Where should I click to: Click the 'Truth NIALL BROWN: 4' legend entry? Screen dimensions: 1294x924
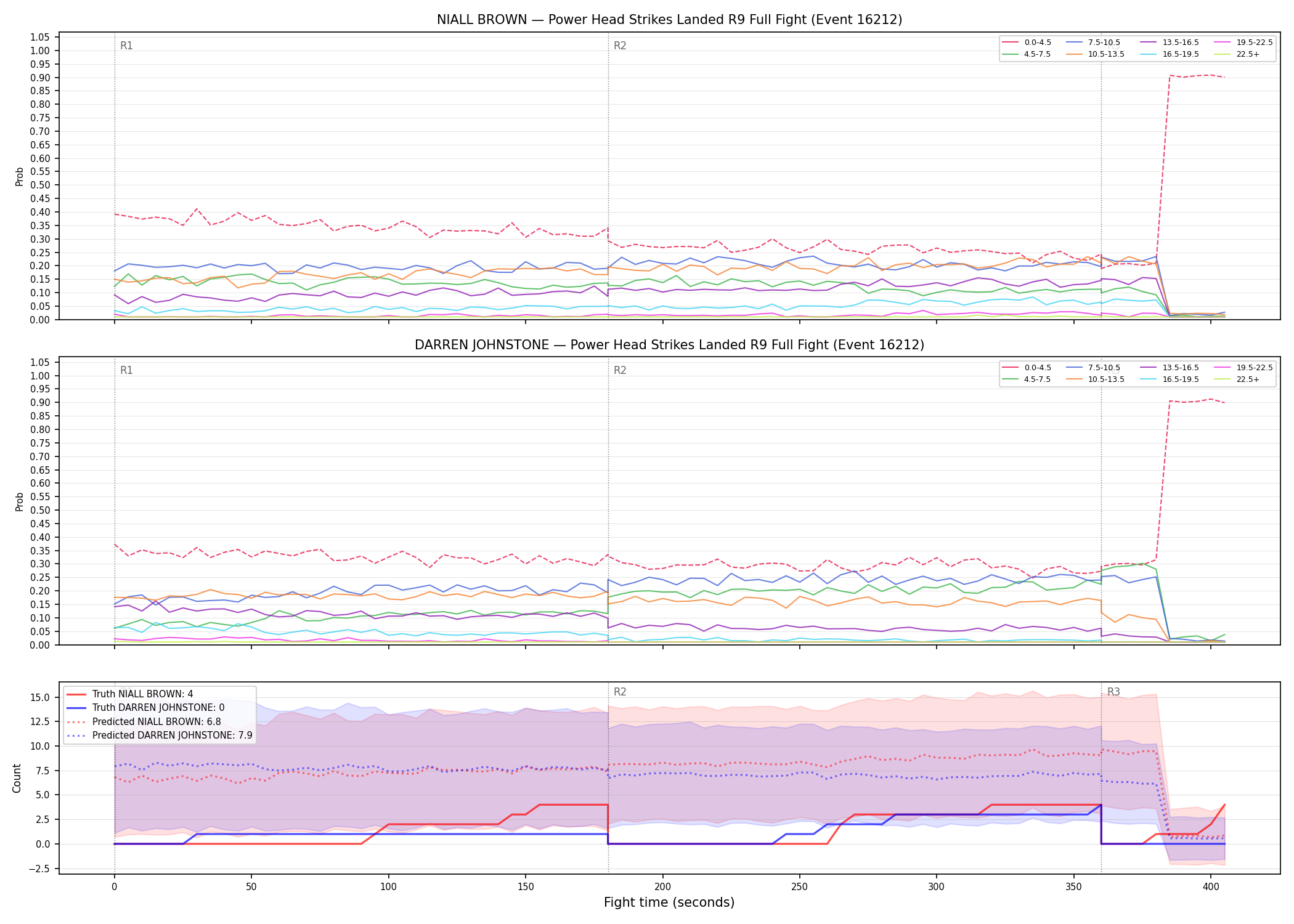coord(129,694)
